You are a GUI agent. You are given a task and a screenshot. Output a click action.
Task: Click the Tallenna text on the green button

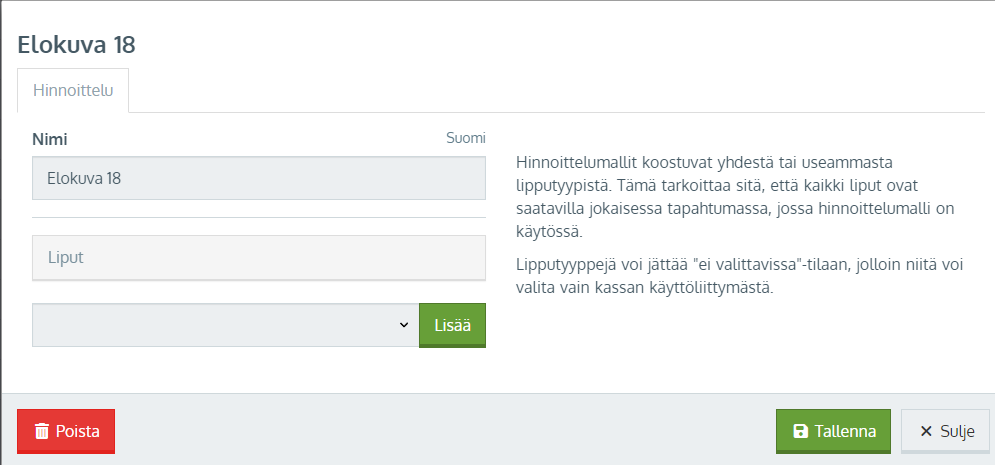pyautogui.click(x=845, y=432)
